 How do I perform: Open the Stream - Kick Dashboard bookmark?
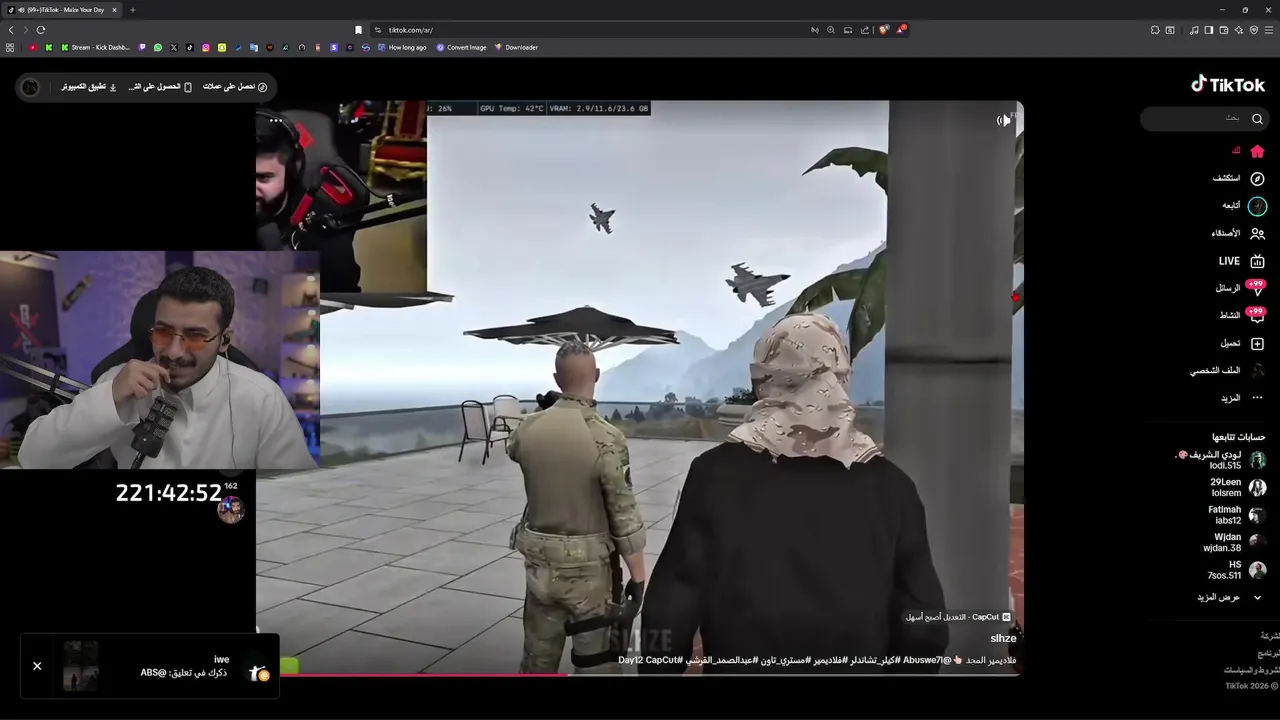[95, 47]
